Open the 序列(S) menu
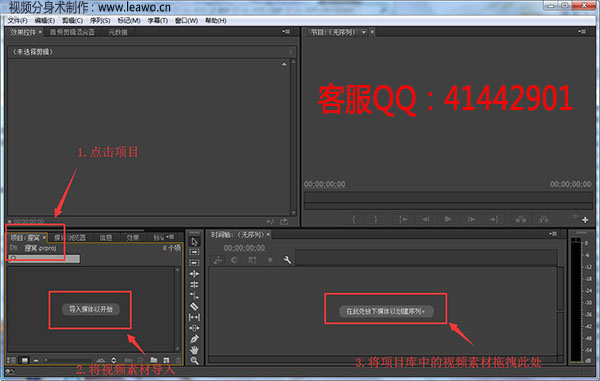The image size is (600, 381). tap(100, 21)
